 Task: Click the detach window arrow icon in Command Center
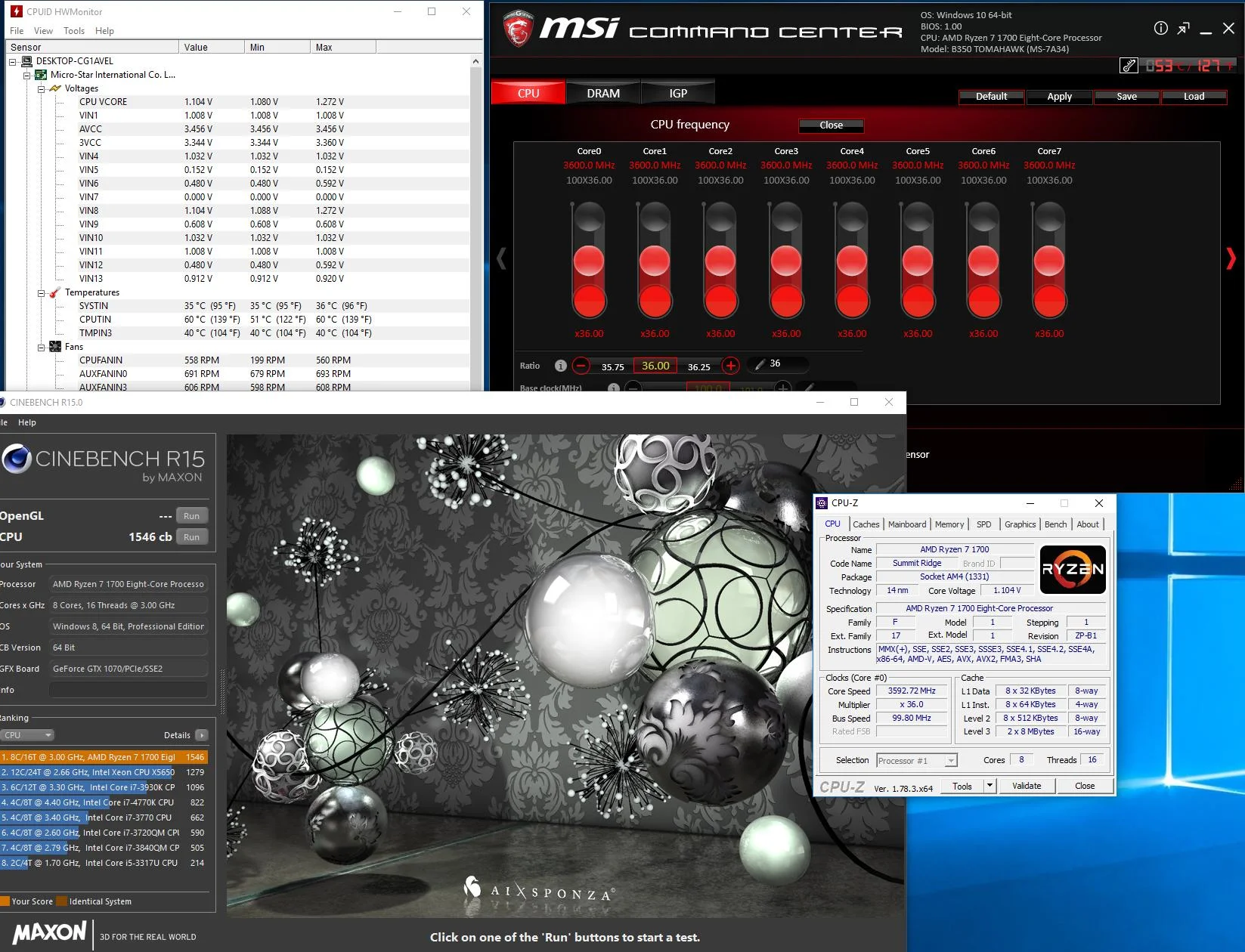[x=1184, y=29]
